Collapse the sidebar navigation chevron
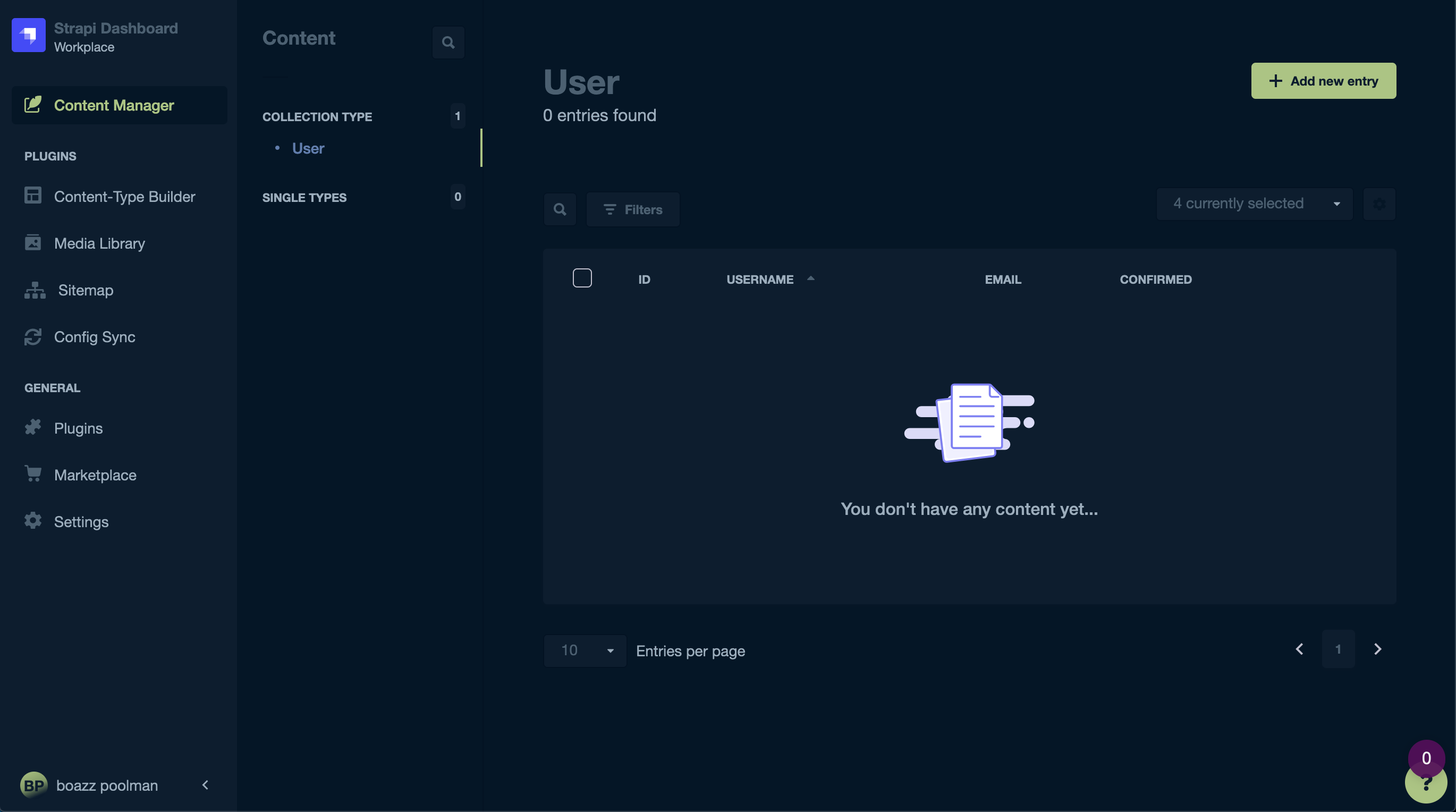The image size is (1456, 812). click(x=205, y=785)
